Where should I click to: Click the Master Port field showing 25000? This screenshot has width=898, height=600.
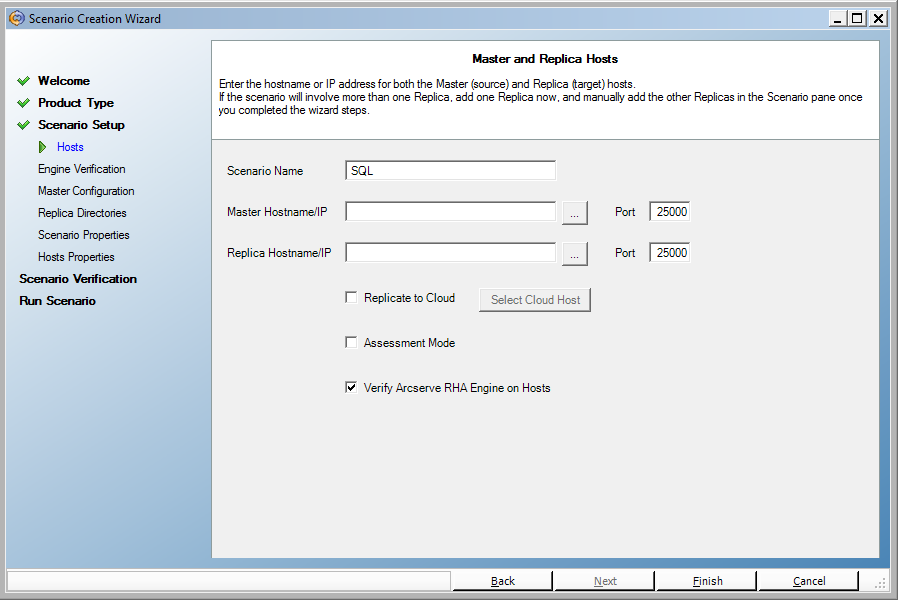click(669, 211)
